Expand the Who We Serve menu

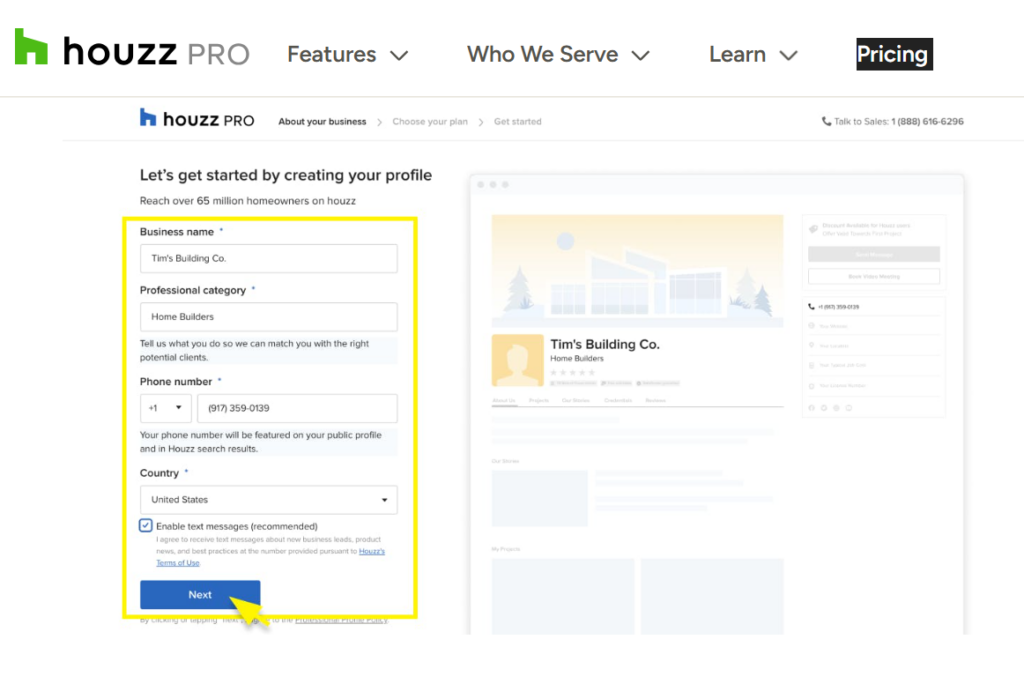(x=558, y=55)
